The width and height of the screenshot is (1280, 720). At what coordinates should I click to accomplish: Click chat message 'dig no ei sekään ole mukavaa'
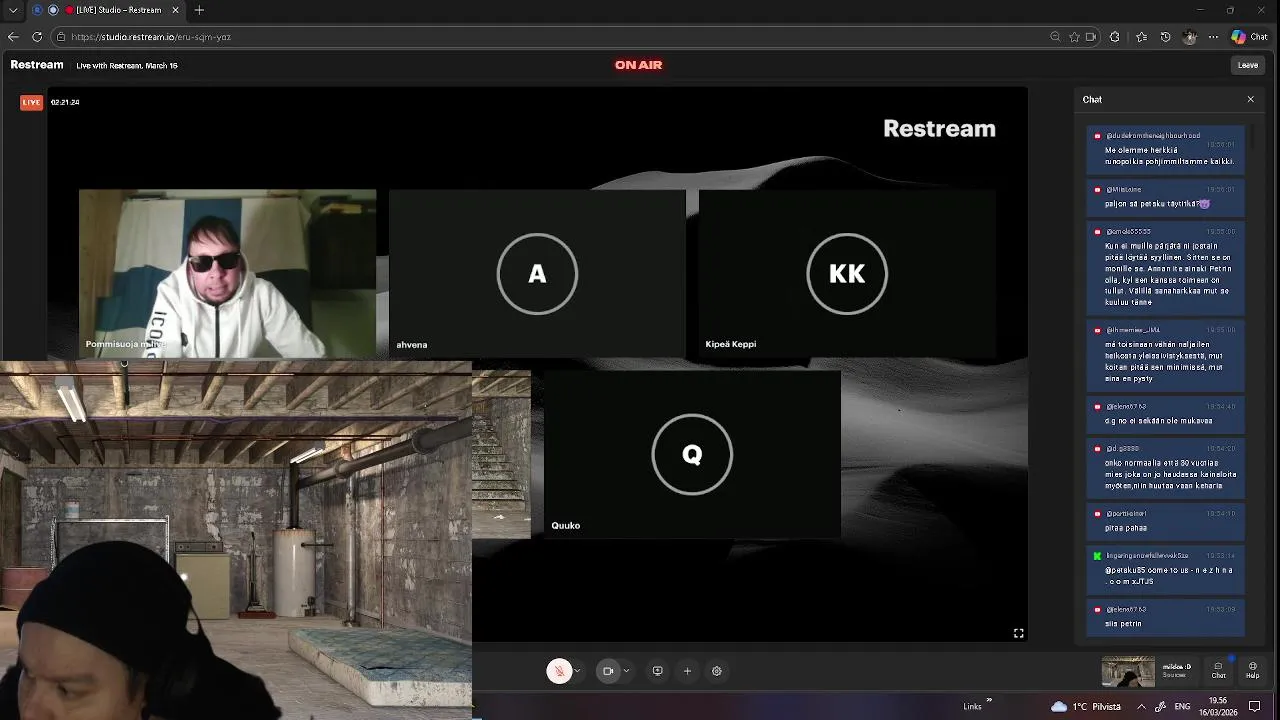1166,415
